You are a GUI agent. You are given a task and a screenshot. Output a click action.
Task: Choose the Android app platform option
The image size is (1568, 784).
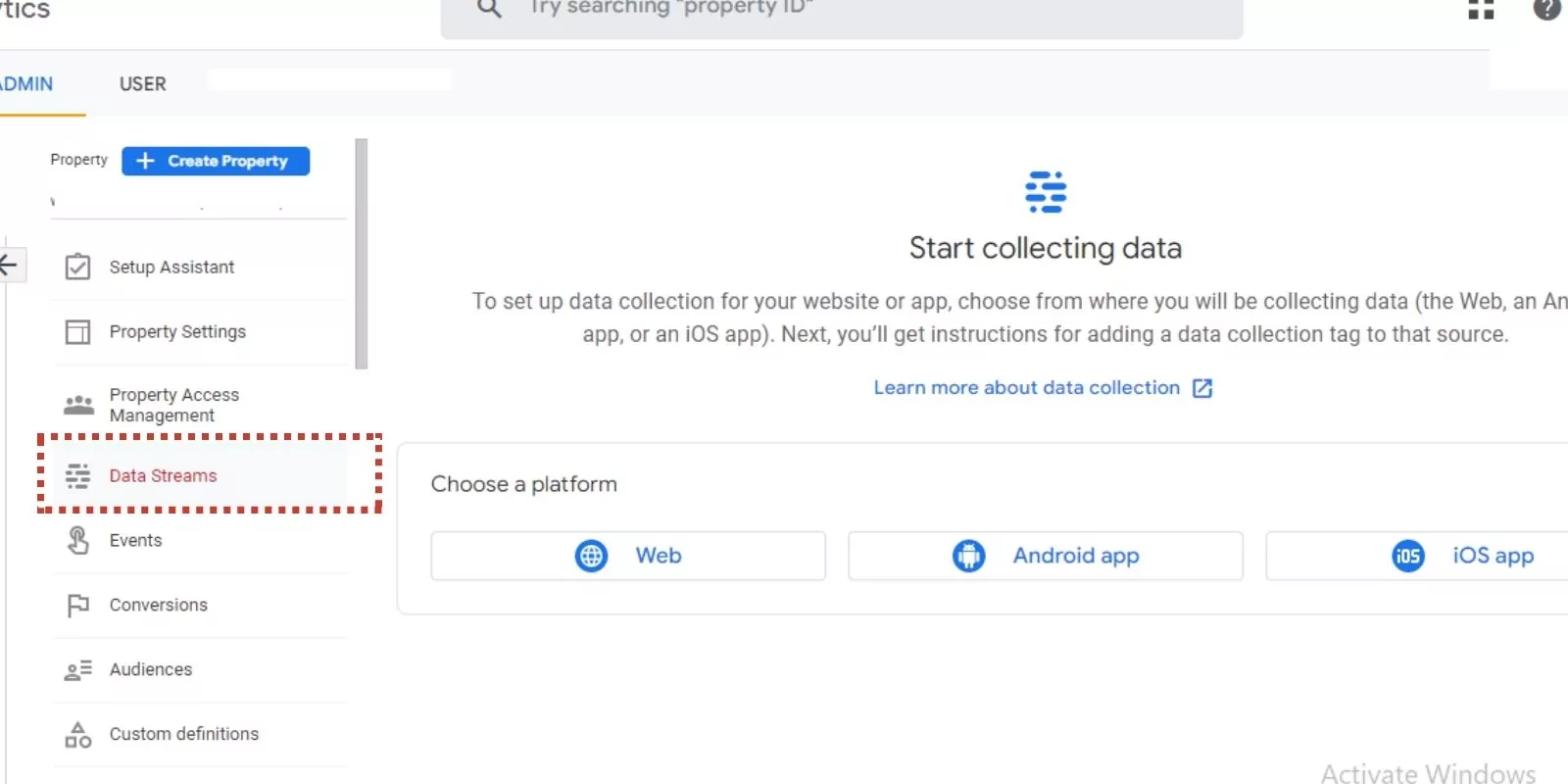1045,556
